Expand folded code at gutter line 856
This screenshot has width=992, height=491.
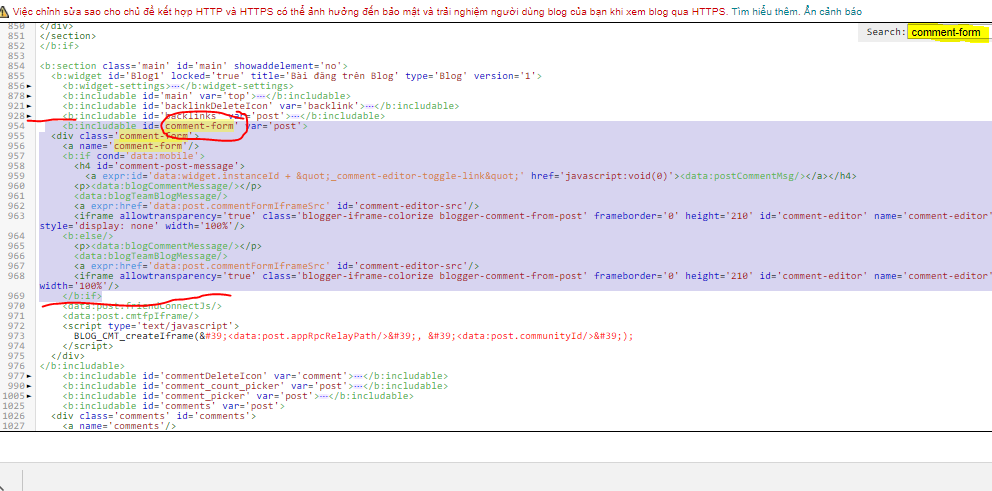pyautogui.click(x=29, y=86)
